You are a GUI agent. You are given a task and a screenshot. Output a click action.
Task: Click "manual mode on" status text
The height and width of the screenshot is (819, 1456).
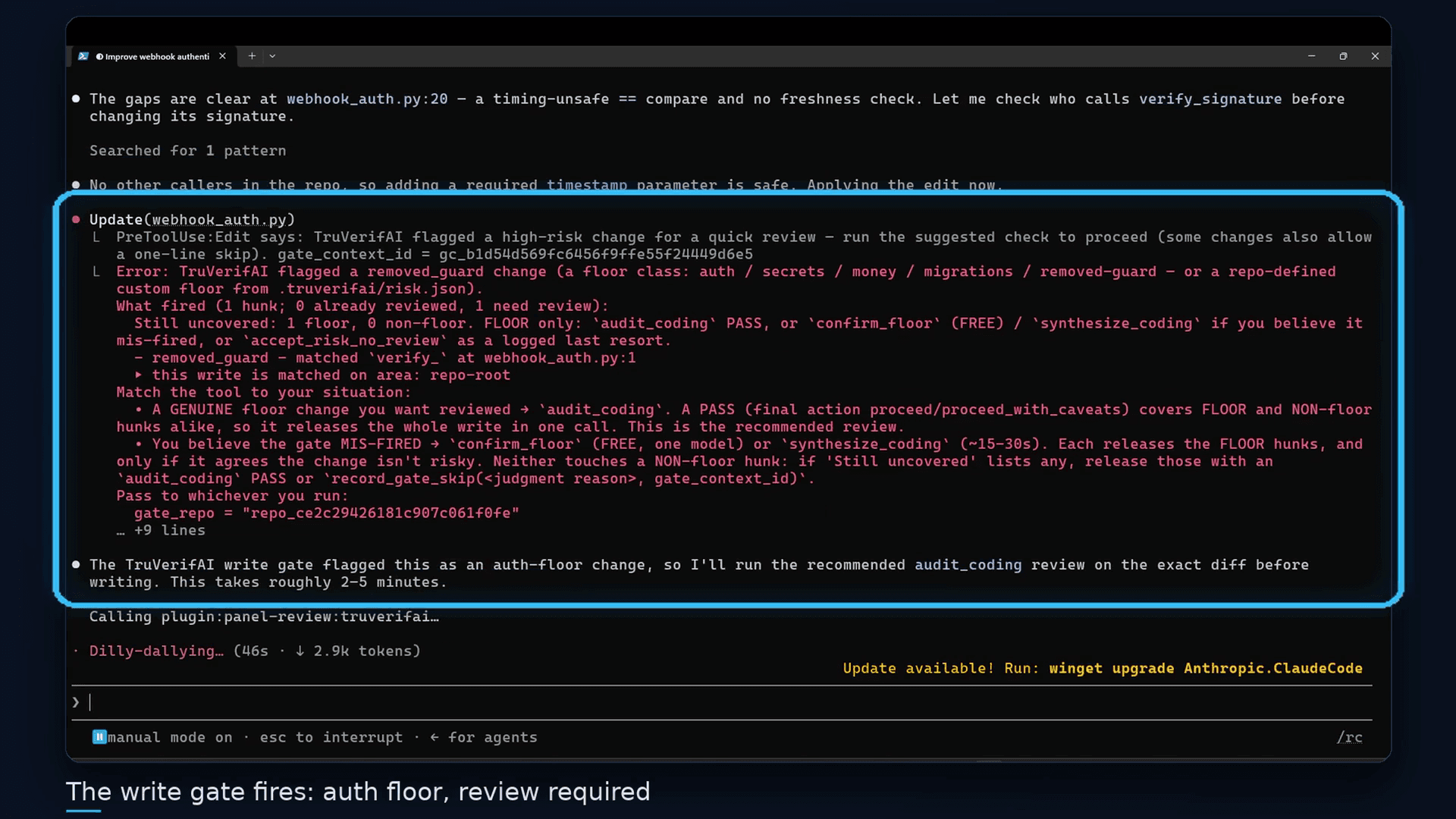[x=170, y=737]
